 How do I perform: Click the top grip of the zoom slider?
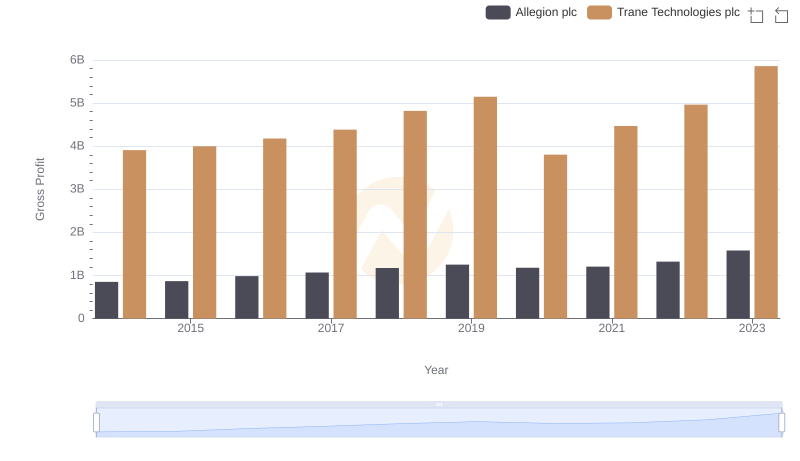pos(439,405)
